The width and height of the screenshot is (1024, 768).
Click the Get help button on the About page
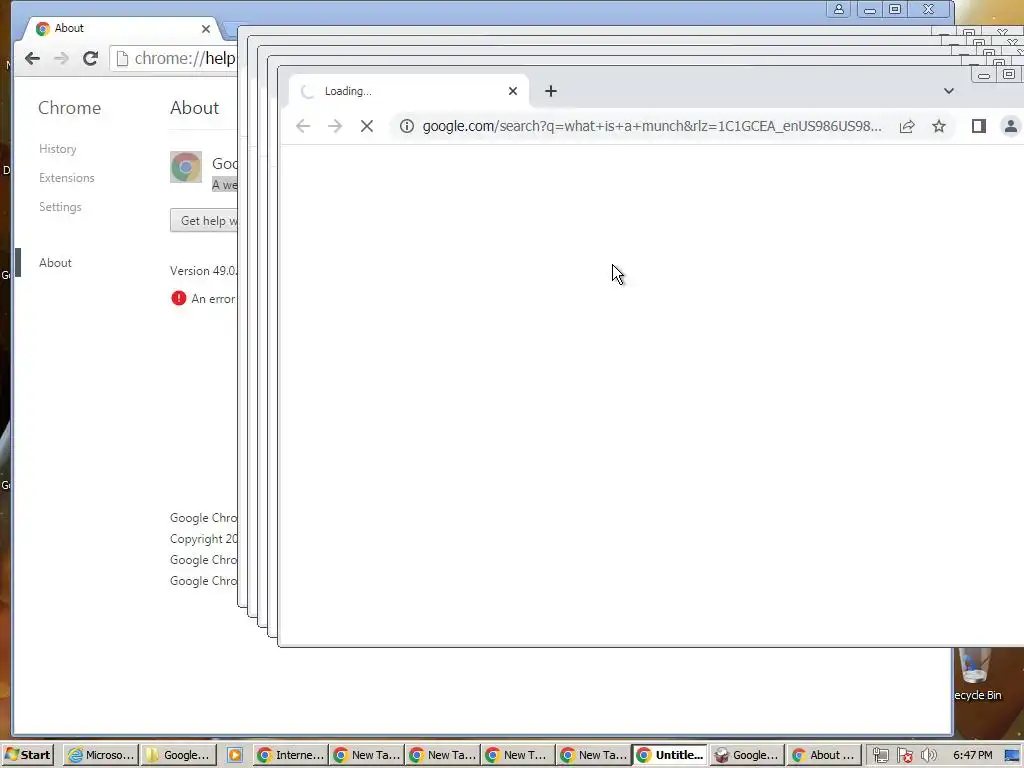tap(204, 221)
